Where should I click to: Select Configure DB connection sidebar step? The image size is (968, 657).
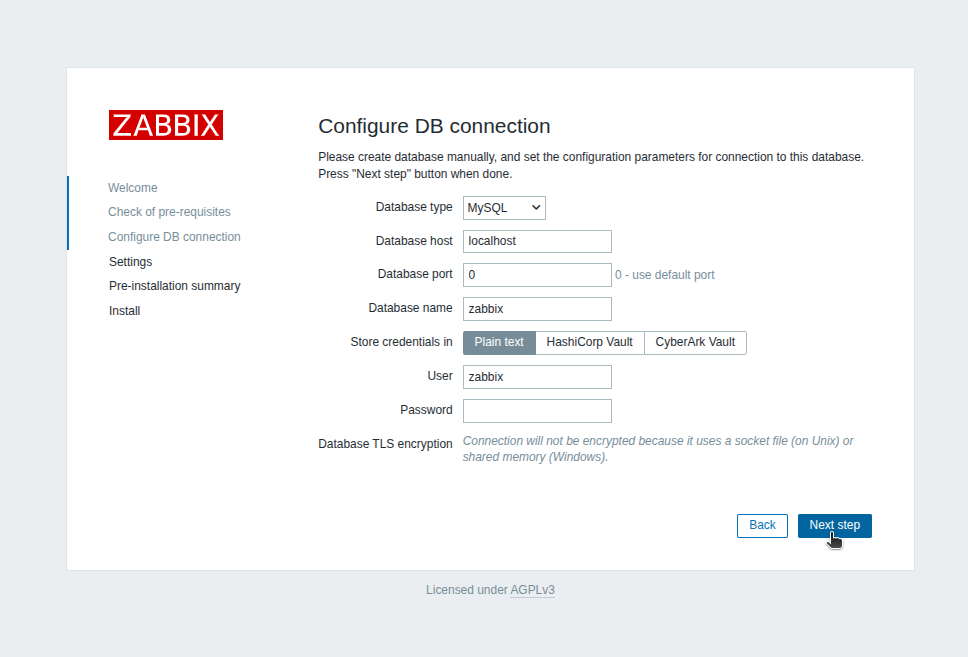[x=174, y=237]
